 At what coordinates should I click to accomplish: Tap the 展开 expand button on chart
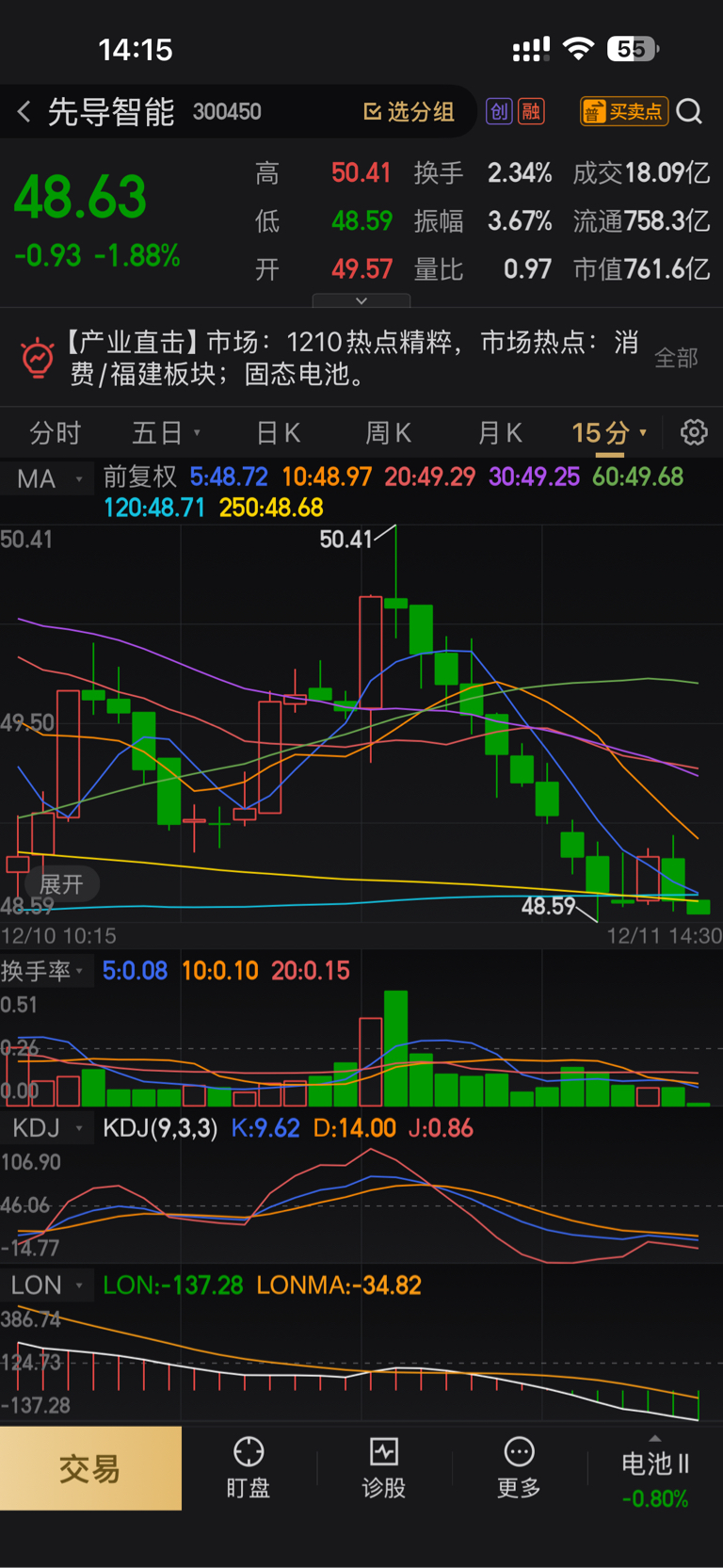pyautogui.click(x=61, y=884)
